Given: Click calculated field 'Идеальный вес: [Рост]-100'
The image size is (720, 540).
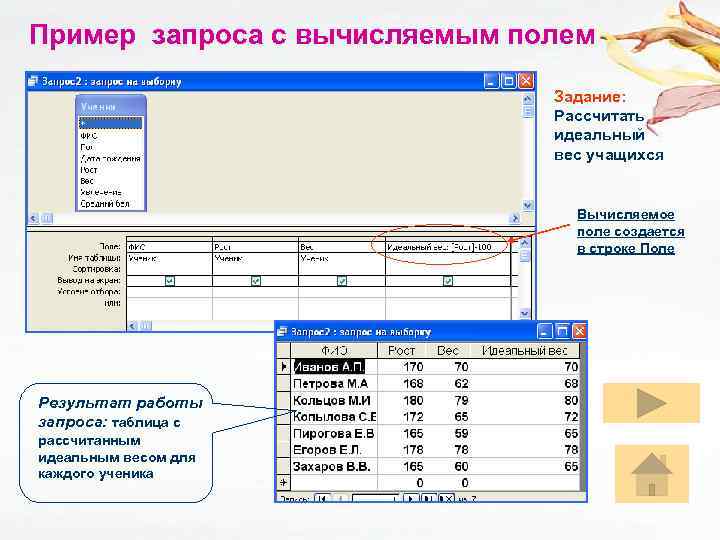Looking at the screenshot, I should [x=448, y=247].
